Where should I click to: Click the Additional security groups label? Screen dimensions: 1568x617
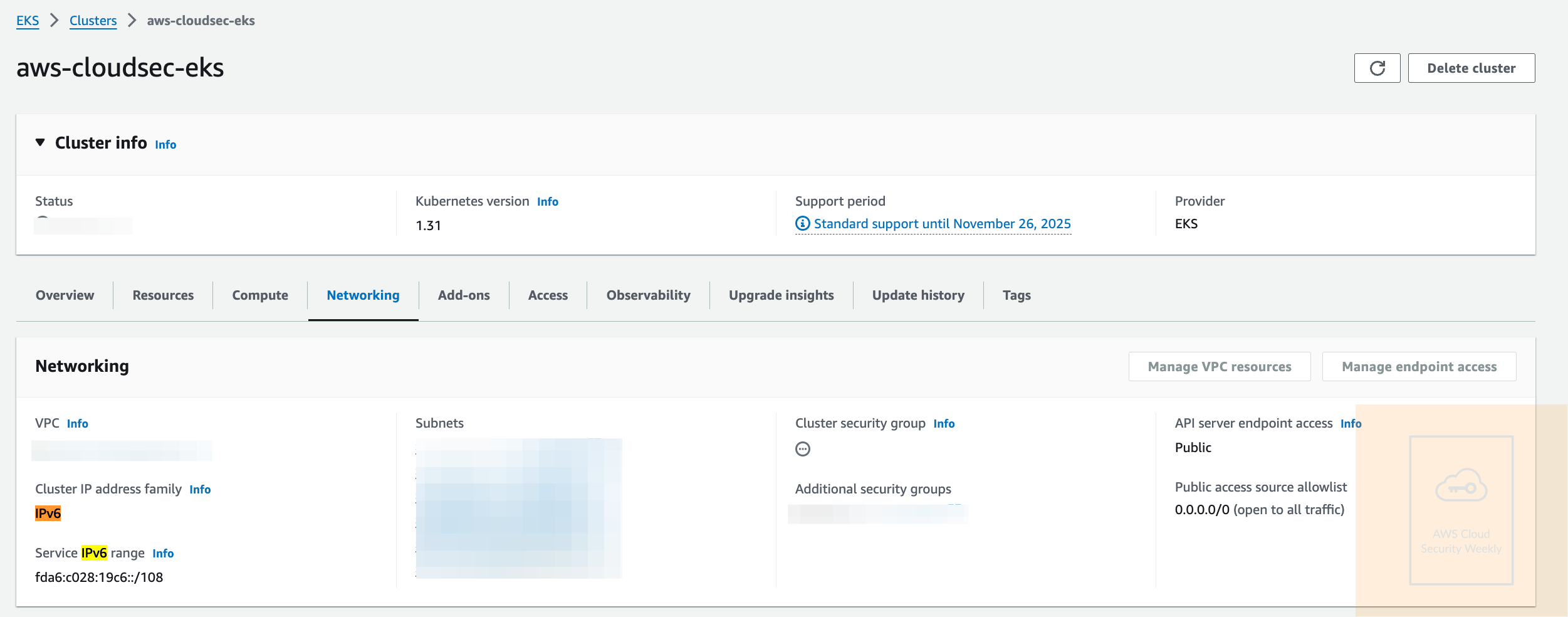(873, 489)
